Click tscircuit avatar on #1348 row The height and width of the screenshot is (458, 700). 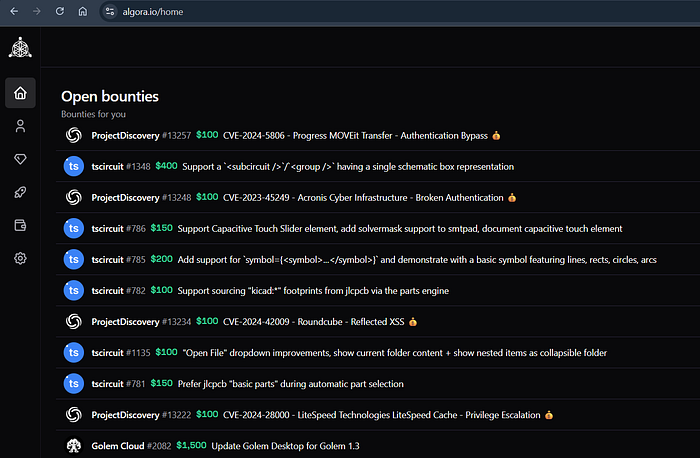point(74,166)
